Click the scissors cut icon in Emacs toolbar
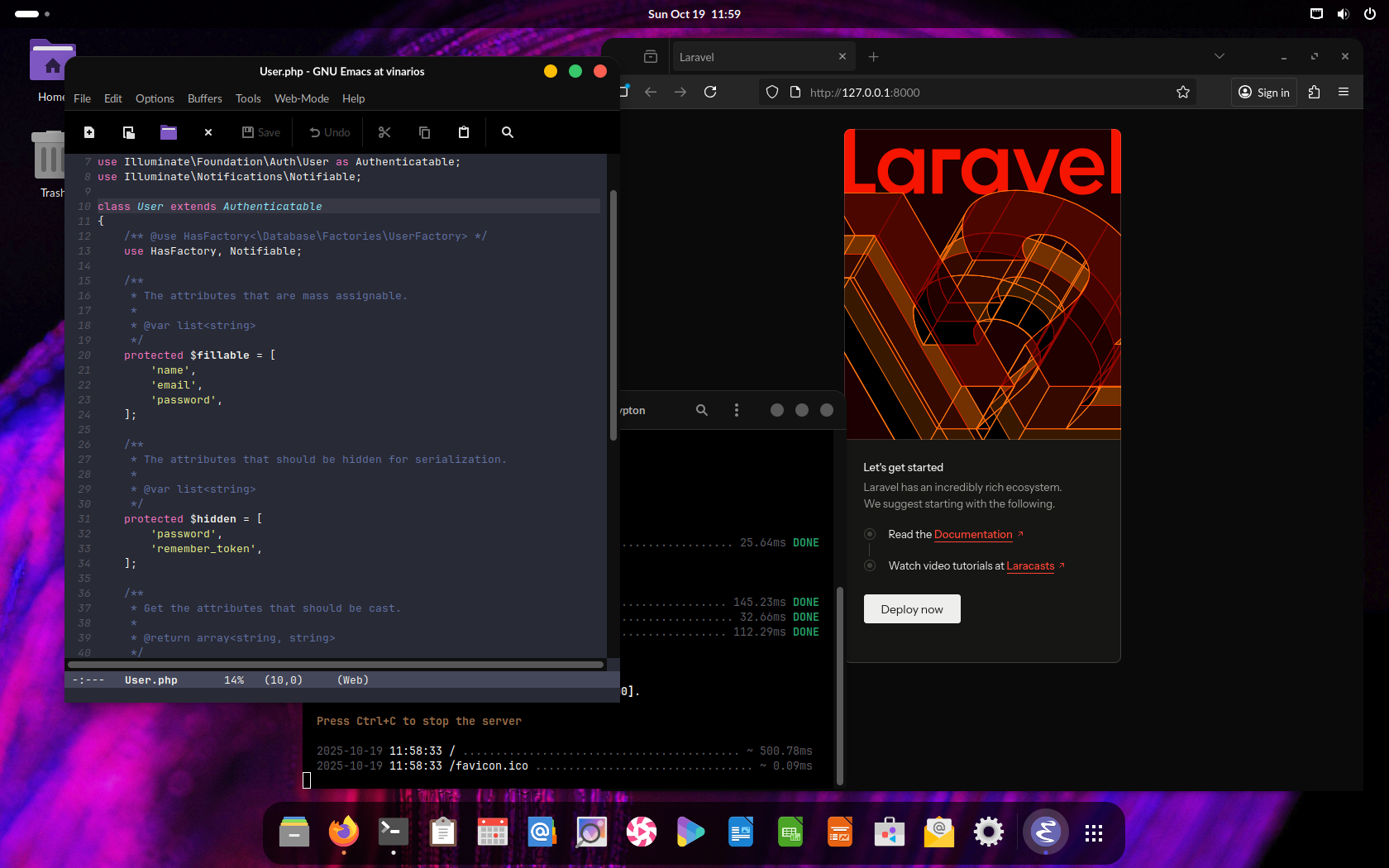Viewport: 1389px width, 868px height. click(384, 132)
